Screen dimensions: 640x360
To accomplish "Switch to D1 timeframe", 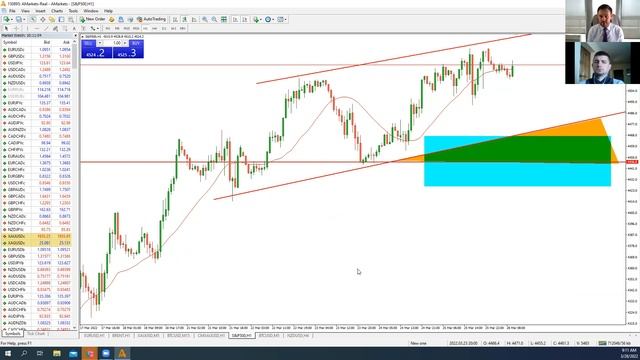I will coord(164,29).
